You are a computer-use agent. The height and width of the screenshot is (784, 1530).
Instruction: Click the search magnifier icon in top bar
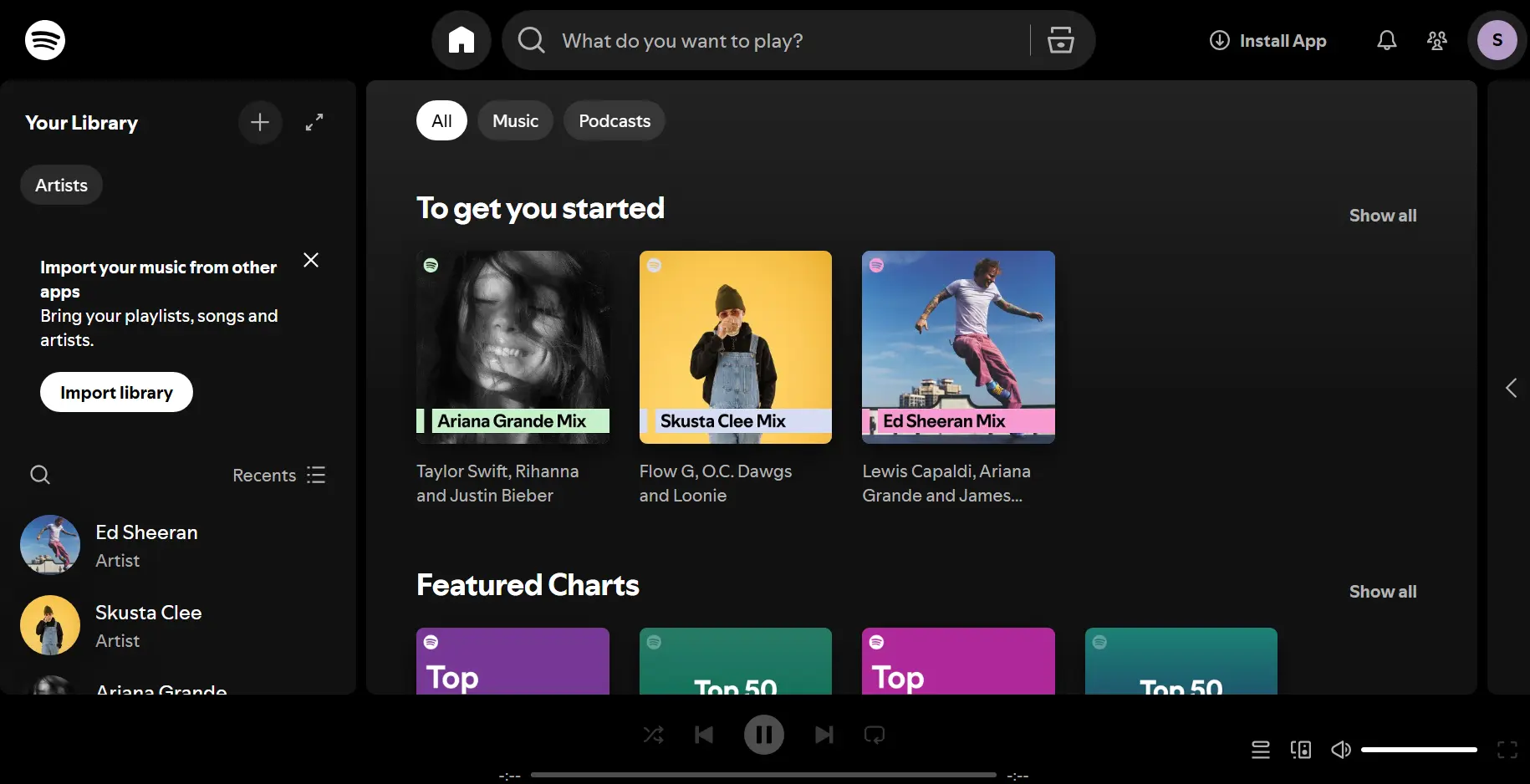(532, 40)
